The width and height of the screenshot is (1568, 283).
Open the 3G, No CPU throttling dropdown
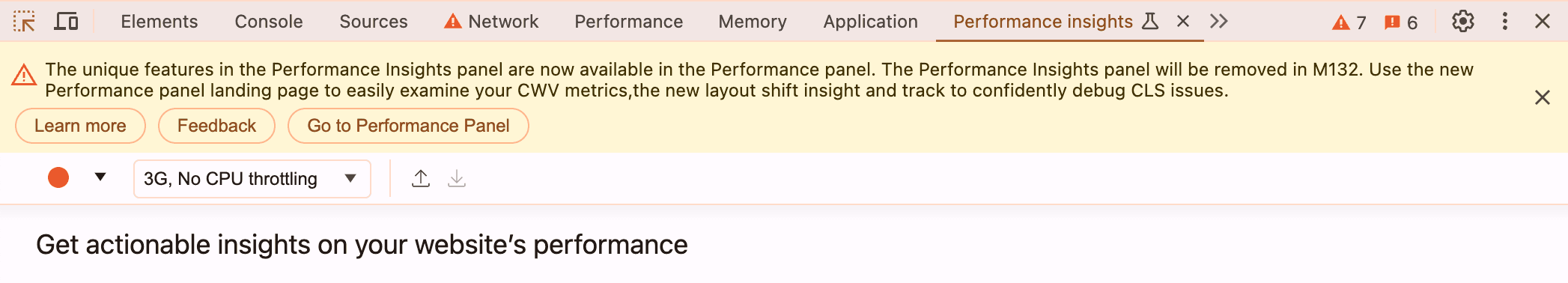pos(252,179)
